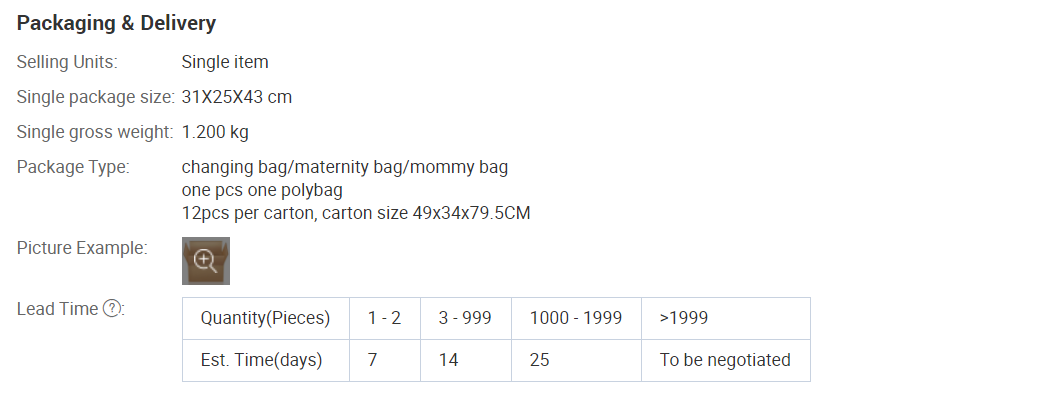The image size is (1047, 398).
Task: Click the Lead Time help question mark
Action: pos(112,309)
